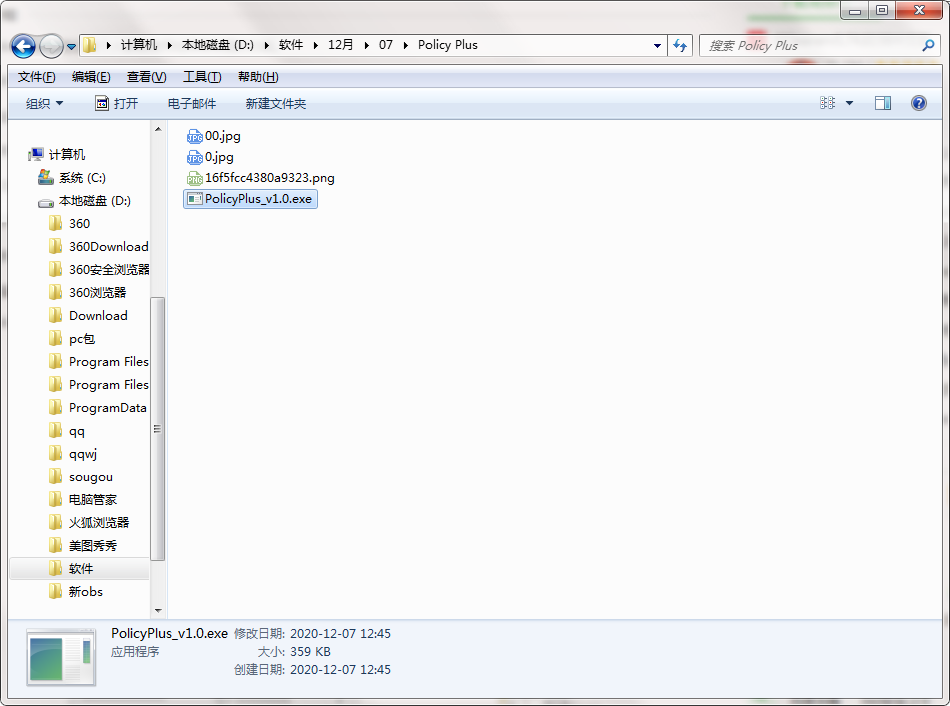Click the blue Back navigation arrow
The height and width of the screenshot is (706, 950).
pos(24,46)
